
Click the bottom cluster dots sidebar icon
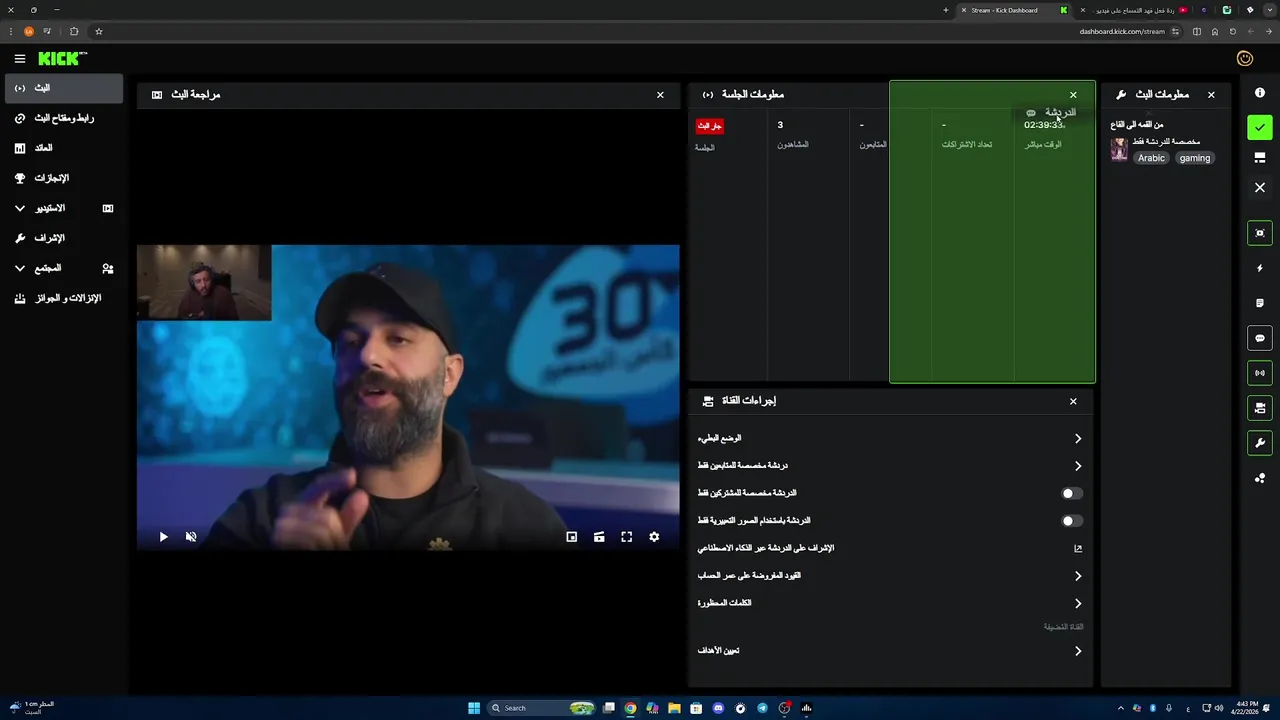pyautogui.click(x=1260, y=478)
